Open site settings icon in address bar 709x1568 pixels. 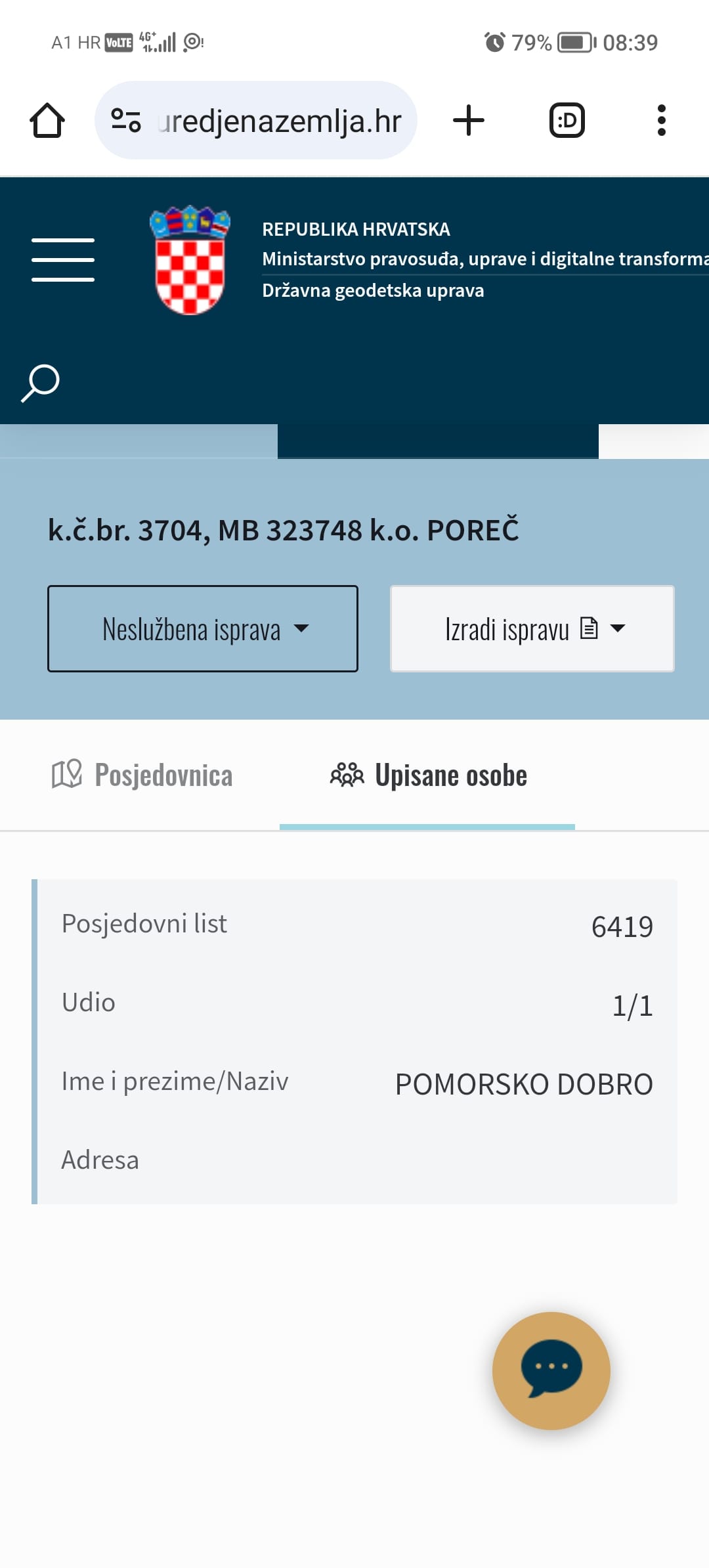coord(125,121)
